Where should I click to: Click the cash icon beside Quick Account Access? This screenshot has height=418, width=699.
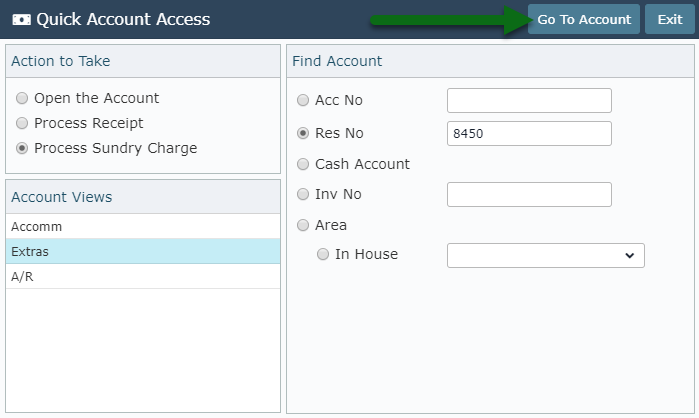coord(21,20)
